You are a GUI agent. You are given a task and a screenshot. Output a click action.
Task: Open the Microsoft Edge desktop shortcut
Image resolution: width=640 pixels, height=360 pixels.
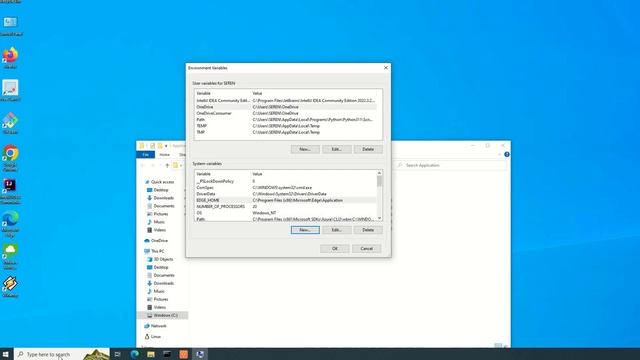point(10,224)
